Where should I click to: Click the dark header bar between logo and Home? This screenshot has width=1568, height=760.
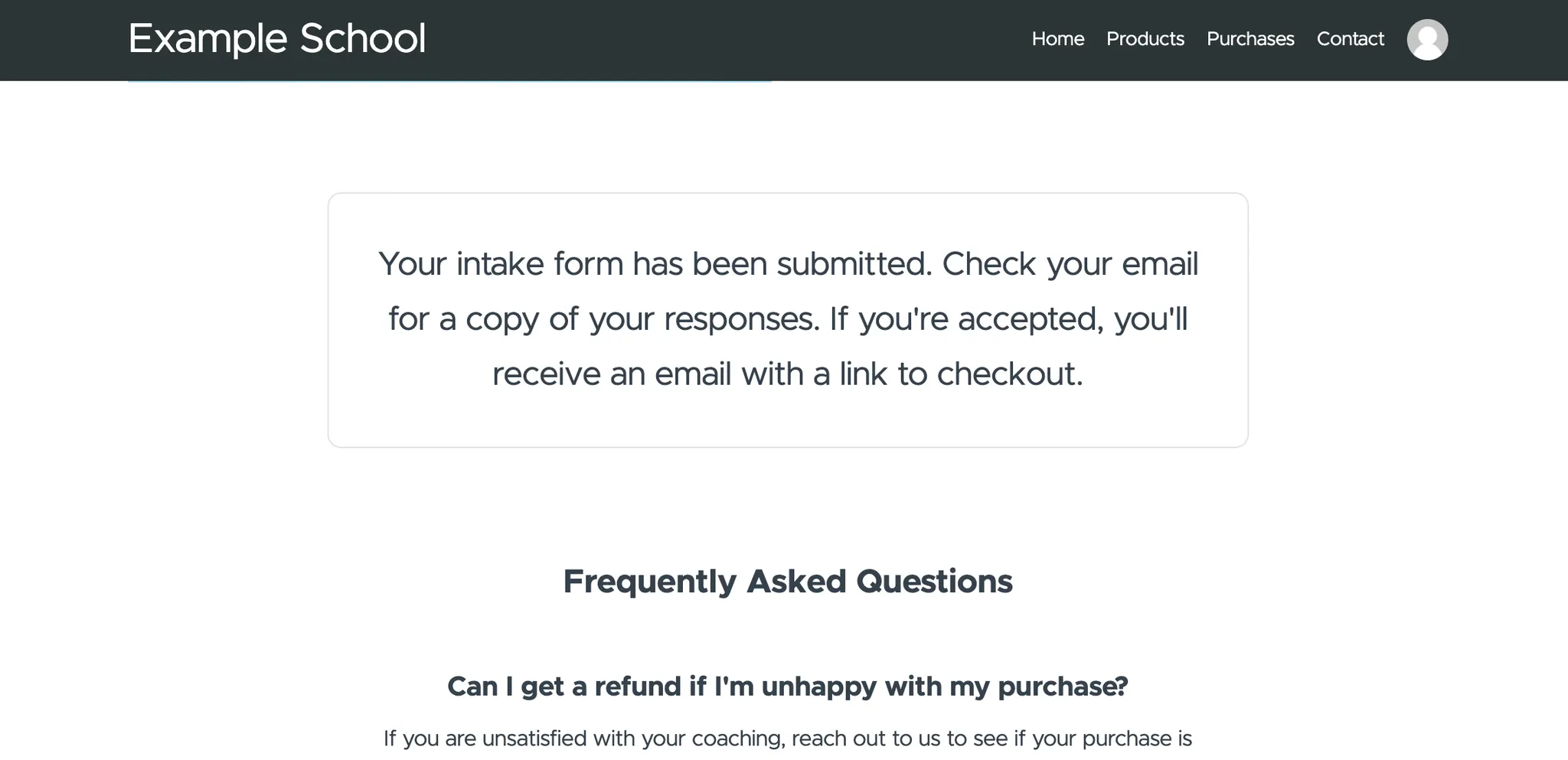pos(727,40)
